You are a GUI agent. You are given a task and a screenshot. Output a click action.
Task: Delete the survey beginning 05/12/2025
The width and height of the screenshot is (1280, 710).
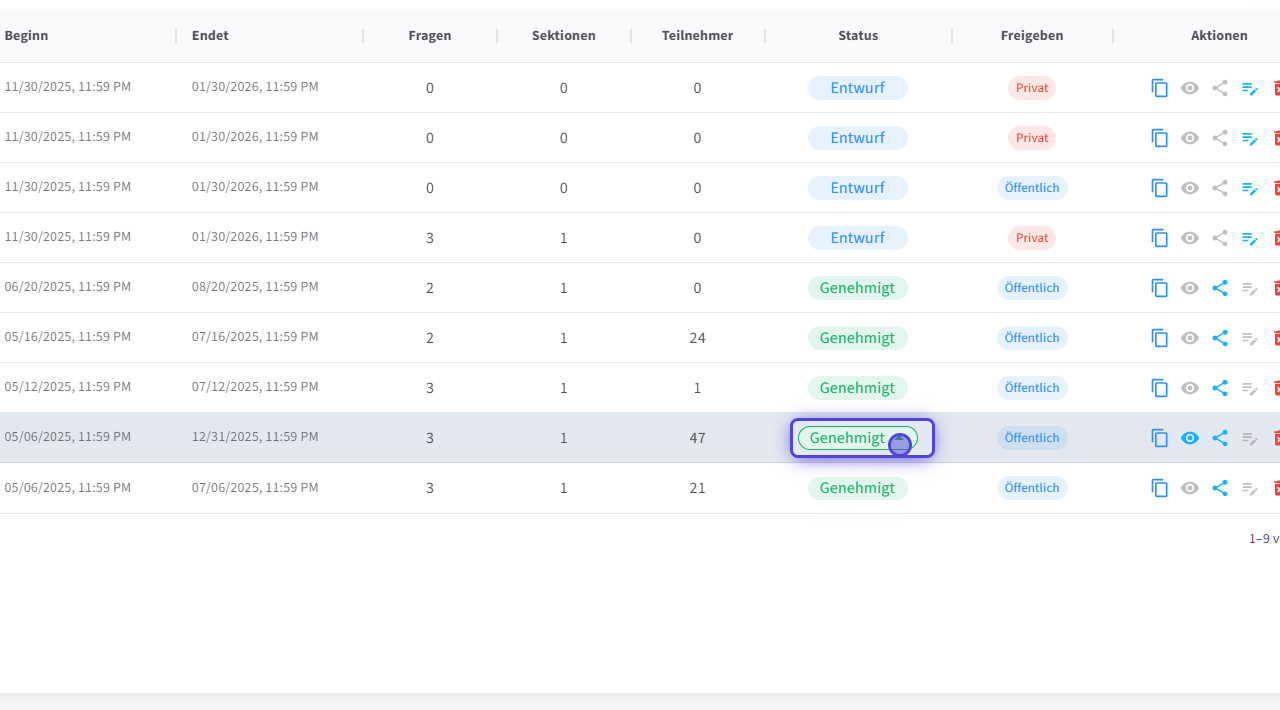tap(1275, 388)
